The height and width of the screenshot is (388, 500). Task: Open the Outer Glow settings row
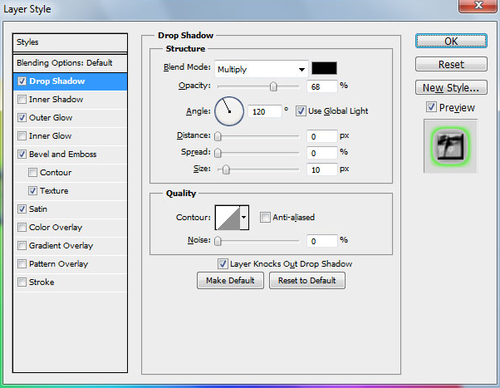(x=70, y=118)
